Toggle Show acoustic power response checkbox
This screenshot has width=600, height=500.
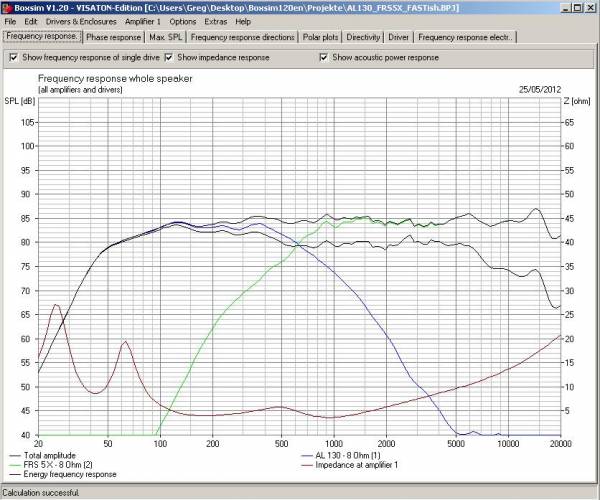tap(379, 57)
